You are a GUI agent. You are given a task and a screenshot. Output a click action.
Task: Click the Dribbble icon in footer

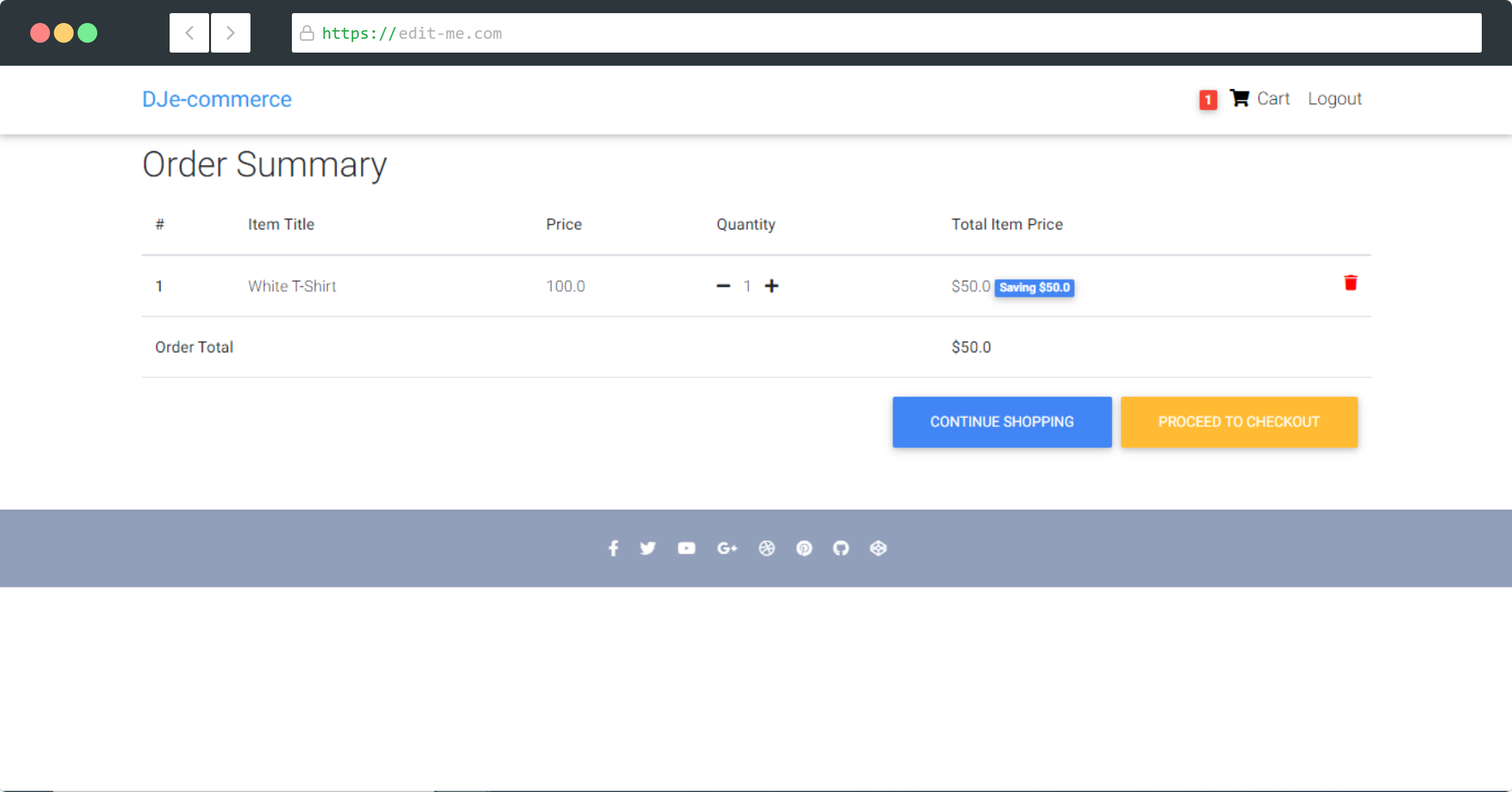[767, 548]
